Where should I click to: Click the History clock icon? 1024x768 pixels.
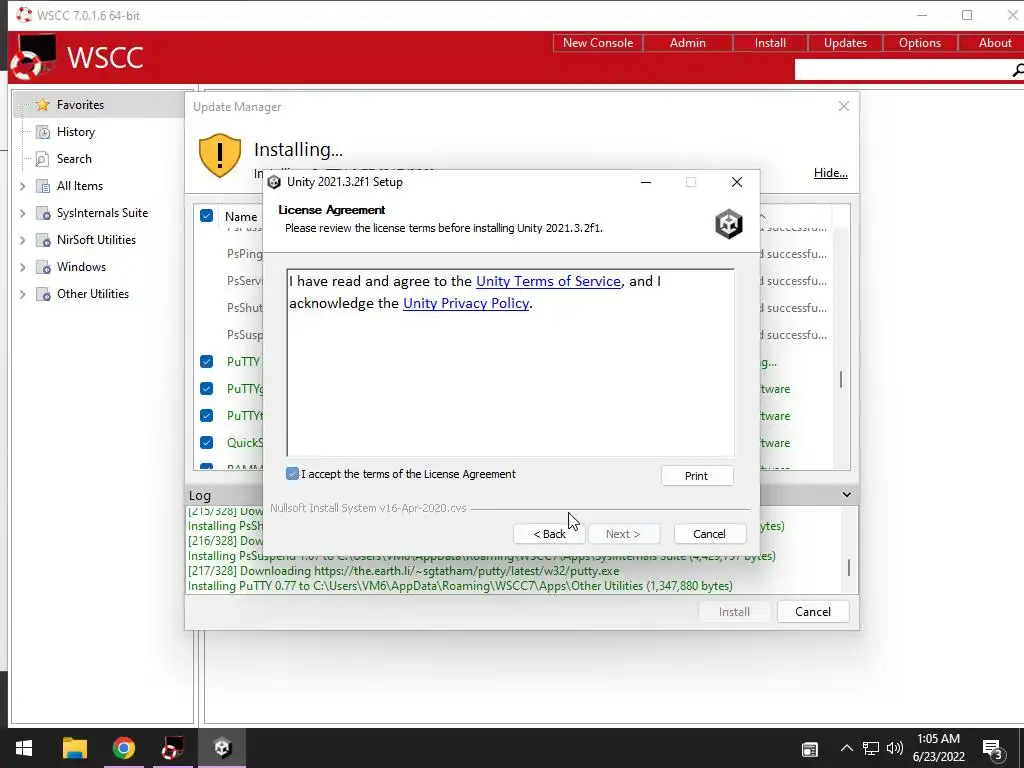pos(43,133)
